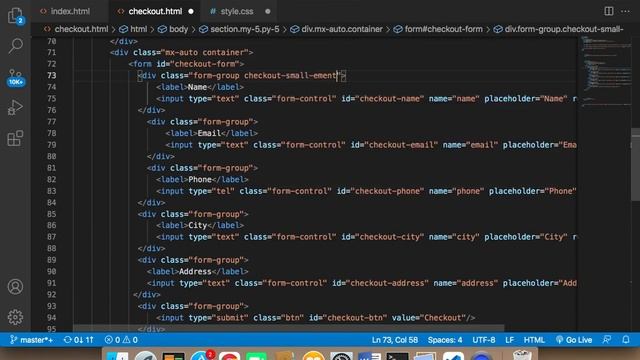
Task: Click line number 73 in the gutter
Action: 51,76
